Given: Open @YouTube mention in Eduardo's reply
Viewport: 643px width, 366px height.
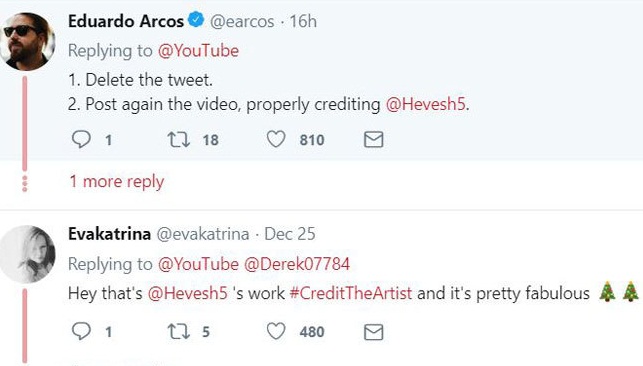Looking at the screenshot, I should pos(198,51).
